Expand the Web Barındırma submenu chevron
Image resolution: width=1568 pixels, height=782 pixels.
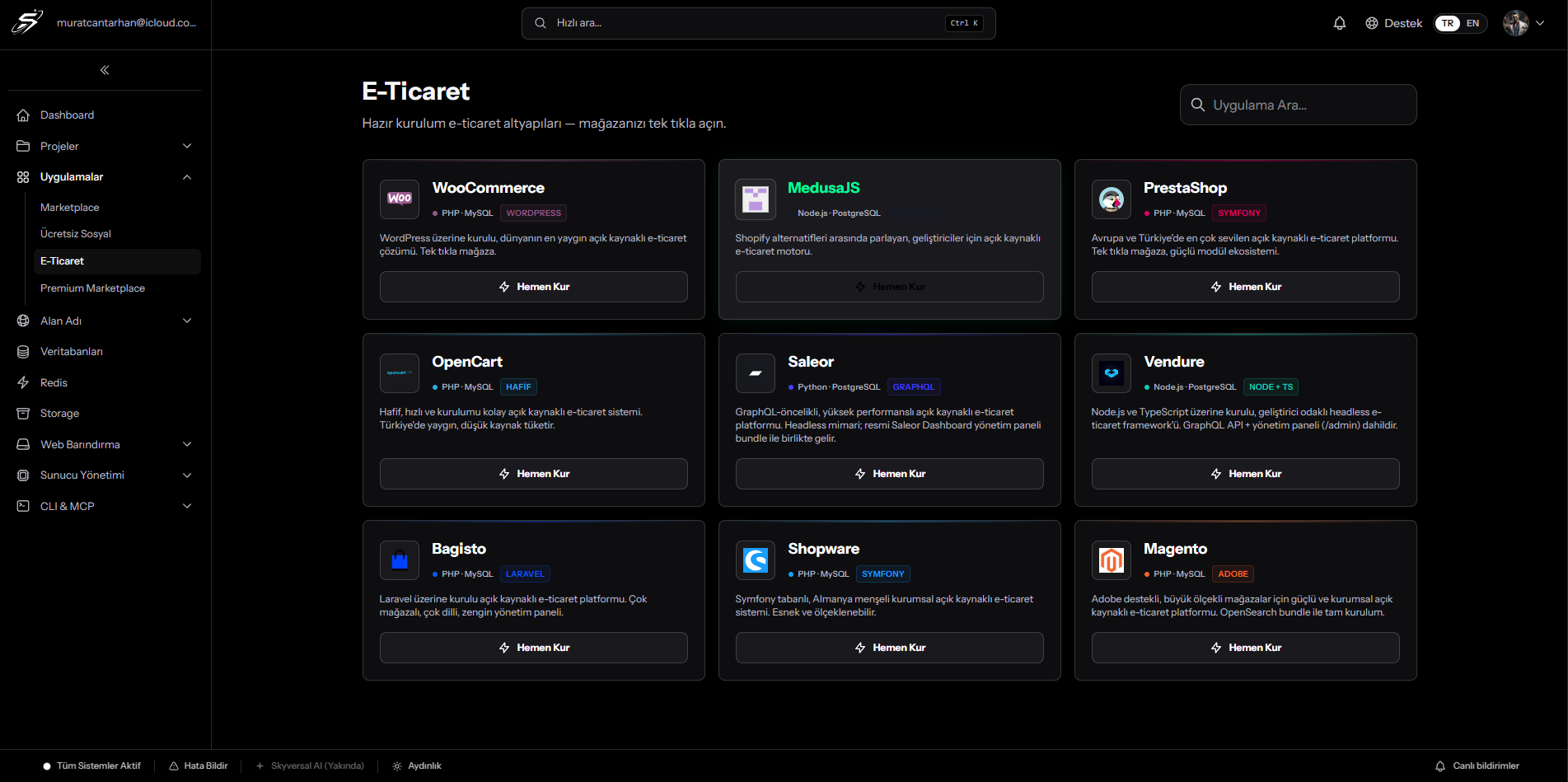(x=187, y=444)
